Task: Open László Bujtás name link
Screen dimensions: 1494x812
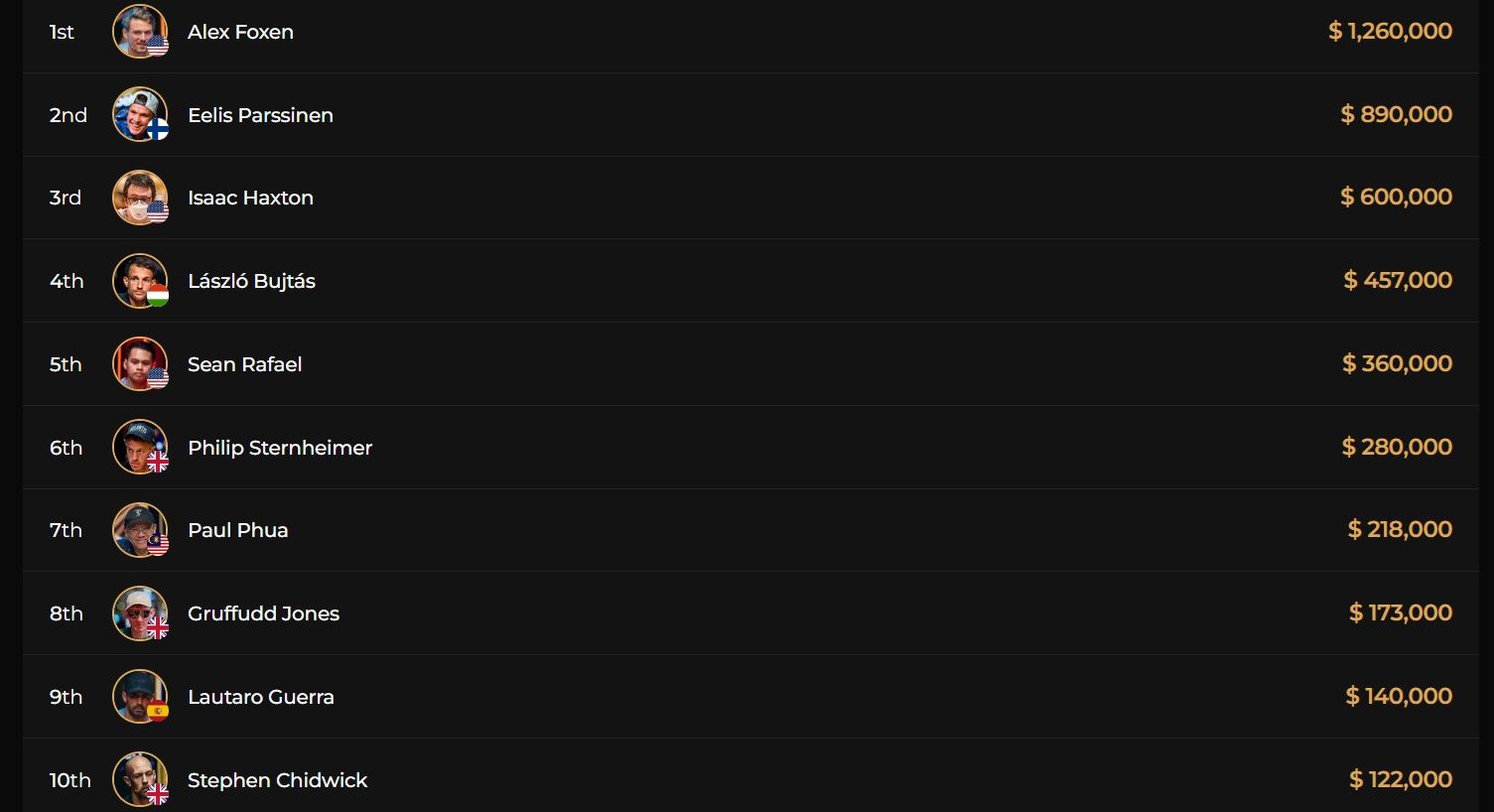Action: pos(251,281)
